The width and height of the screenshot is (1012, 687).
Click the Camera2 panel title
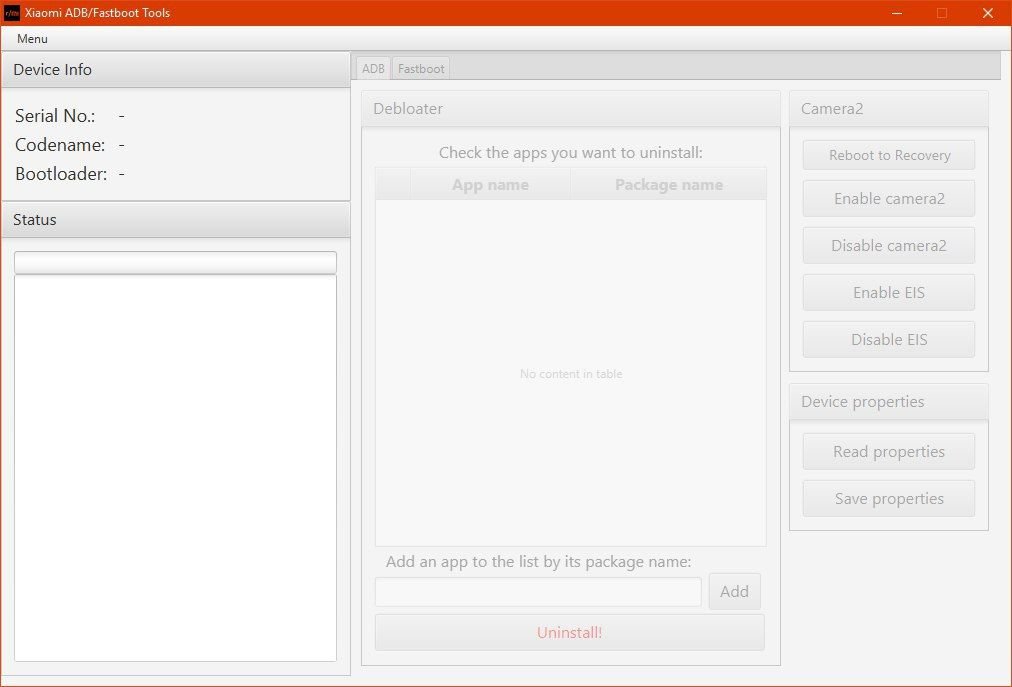pos(832,108)
